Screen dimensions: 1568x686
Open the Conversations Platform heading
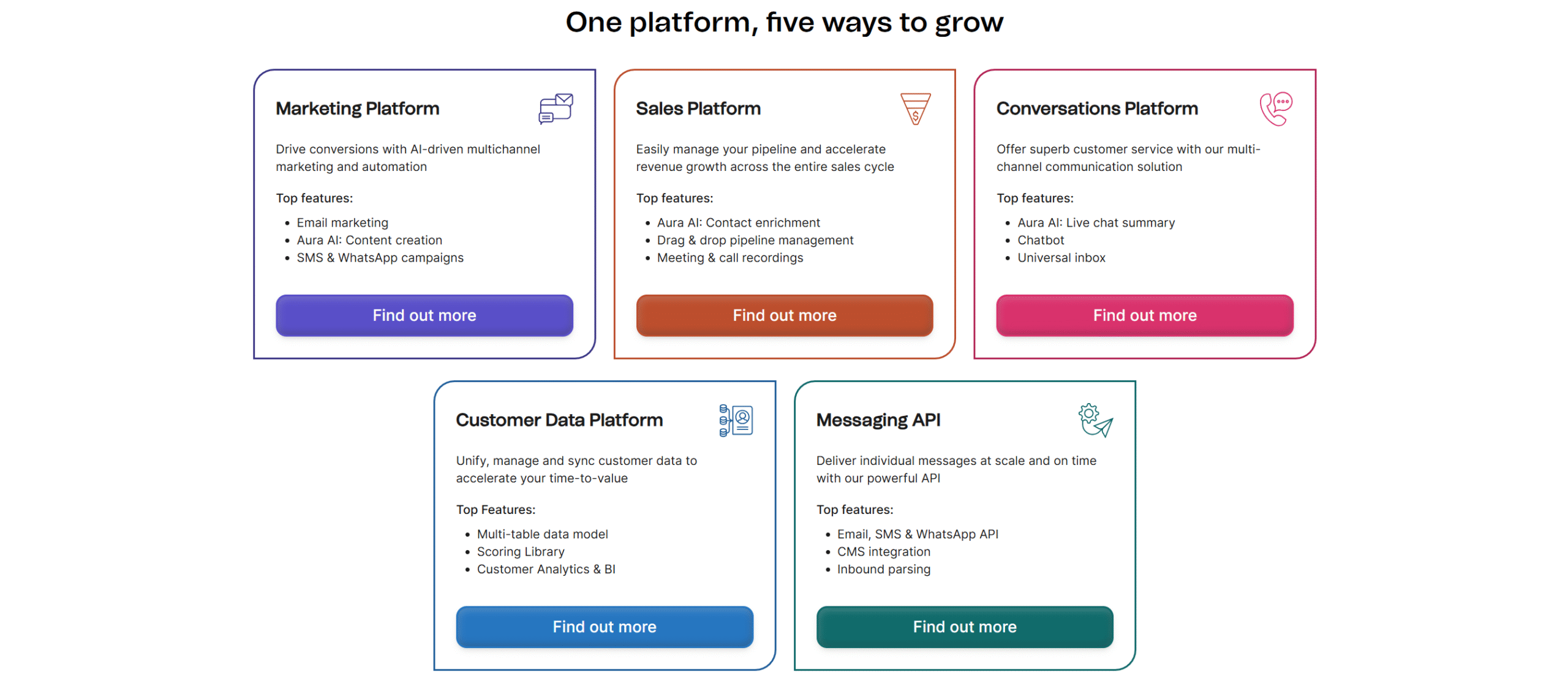pyautogui.click(x=1096, y=108)
